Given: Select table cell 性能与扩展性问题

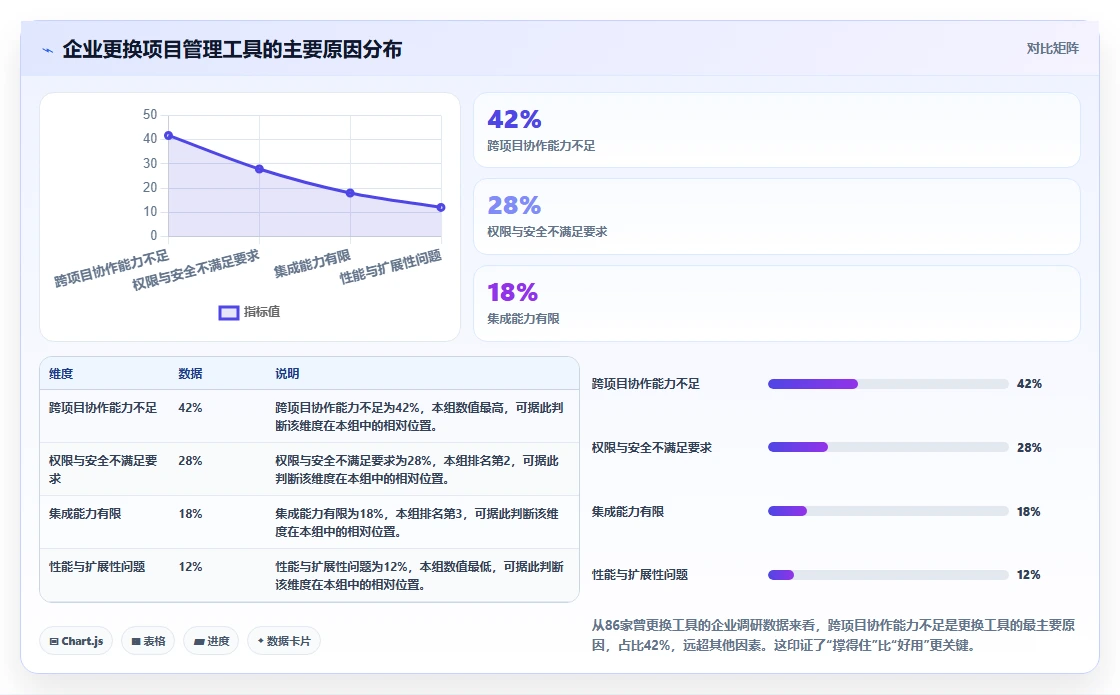Looking at the screenshot, I should 97,566.
